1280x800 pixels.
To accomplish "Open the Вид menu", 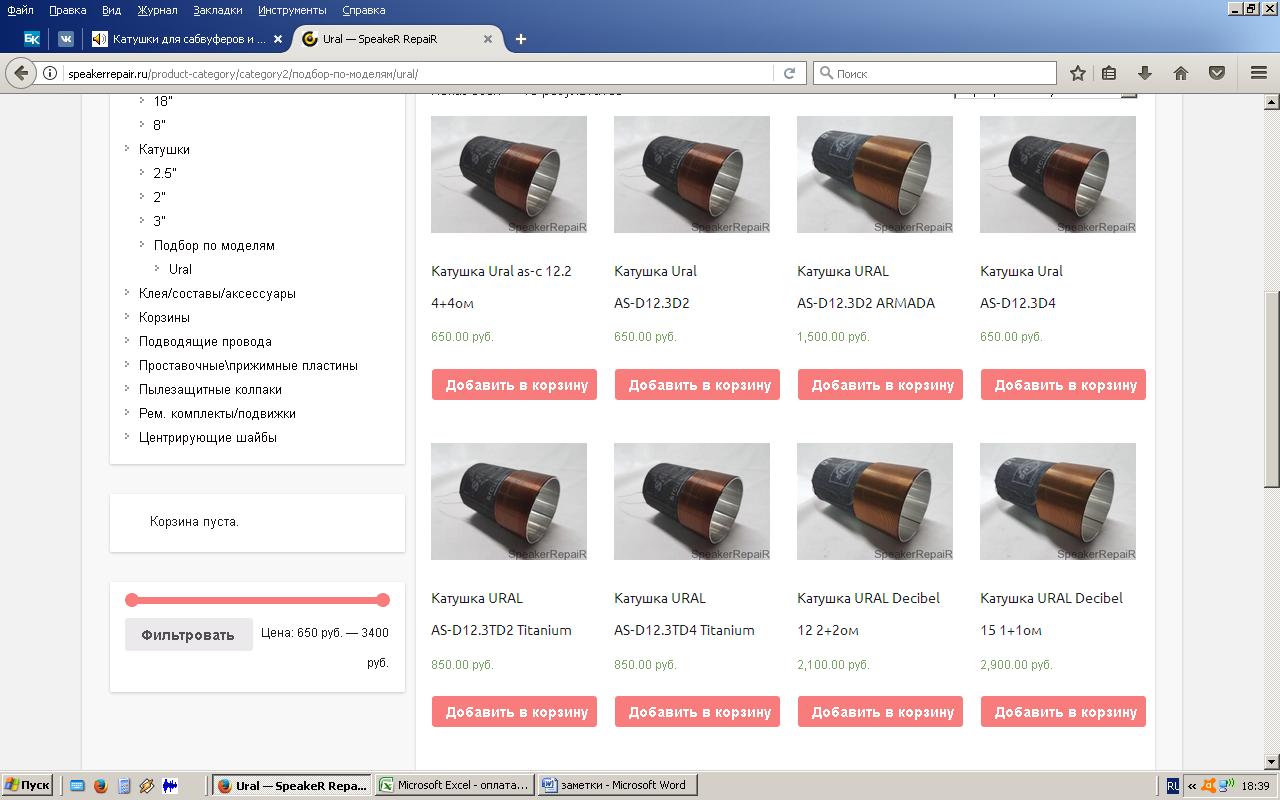I will (x=111, y=10).
